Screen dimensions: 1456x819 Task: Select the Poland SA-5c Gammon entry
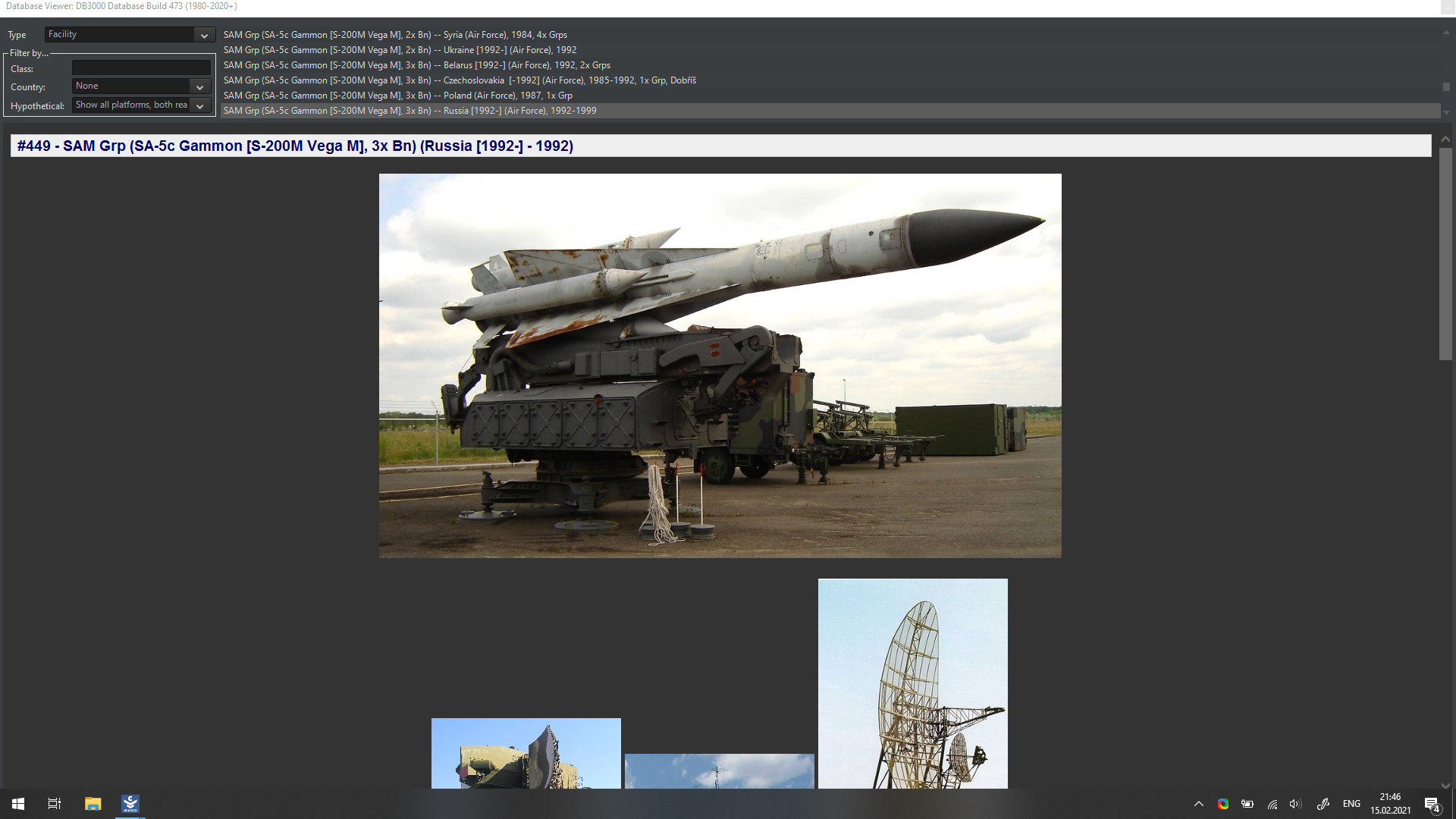(x=398, y=96)
